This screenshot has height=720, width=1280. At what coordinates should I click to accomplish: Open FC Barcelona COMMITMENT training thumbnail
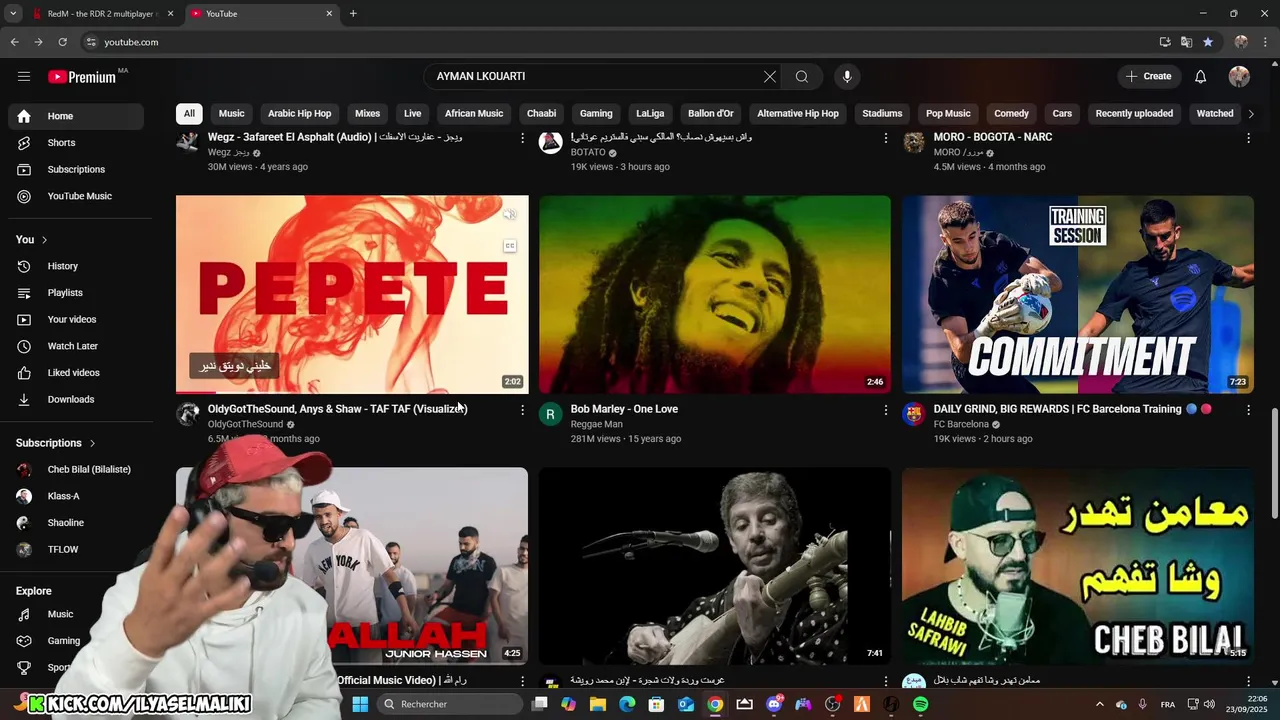1078,294
